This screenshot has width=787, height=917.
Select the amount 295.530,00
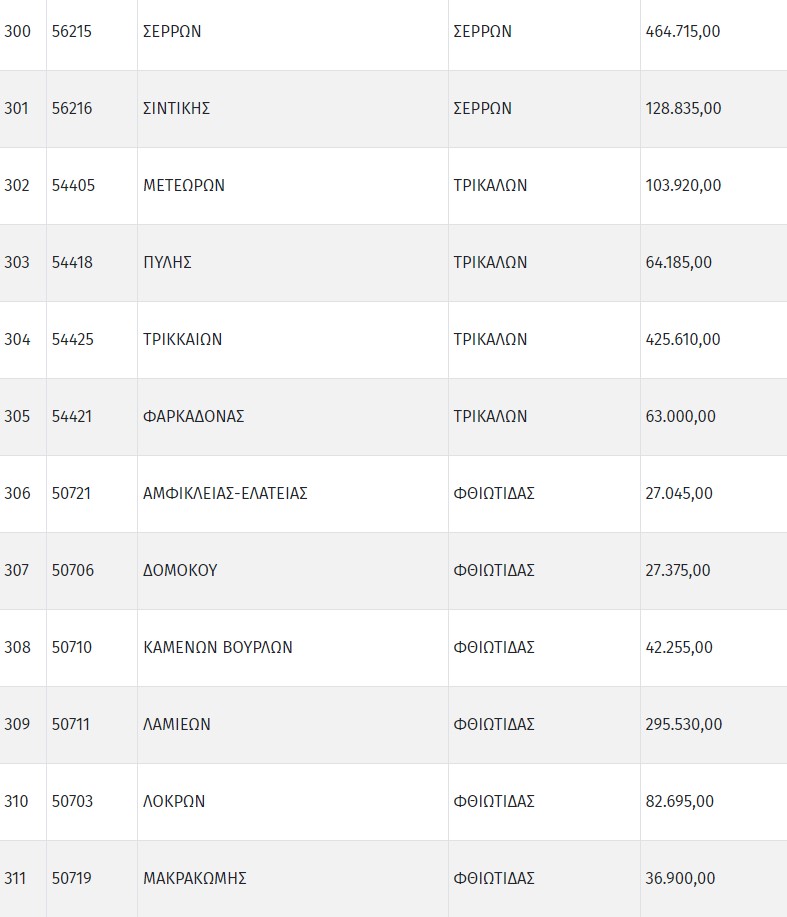684,724
